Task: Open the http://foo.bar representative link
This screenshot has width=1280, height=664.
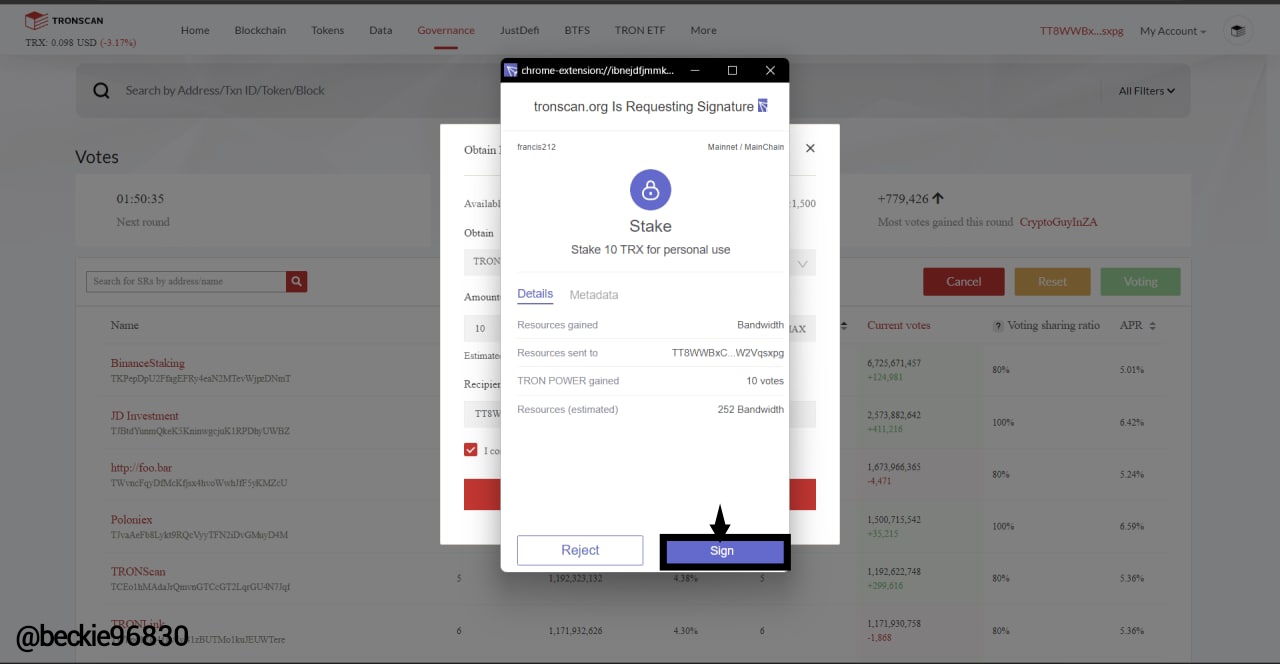Action: coord(141,467)
